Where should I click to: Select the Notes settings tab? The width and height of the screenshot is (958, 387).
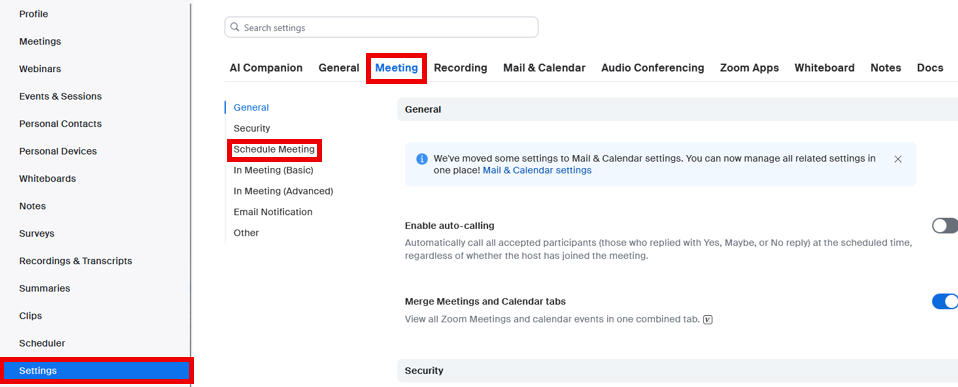pyautogui.click(x=886, y=68)
